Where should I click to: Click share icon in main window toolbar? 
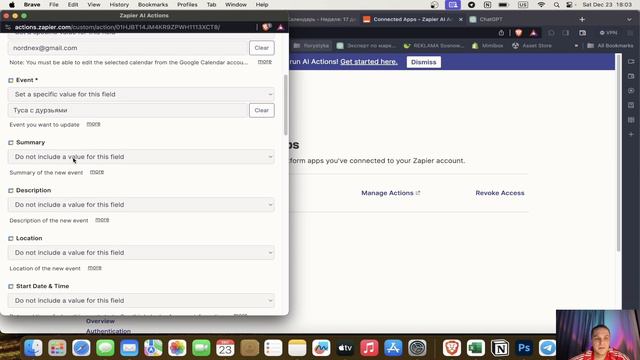(x=501, y=33)
